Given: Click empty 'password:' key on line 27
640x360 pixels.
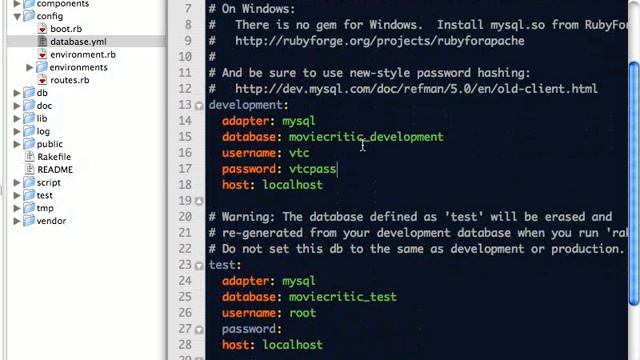Looking at the screenshot, I should [x=252, y=329].
